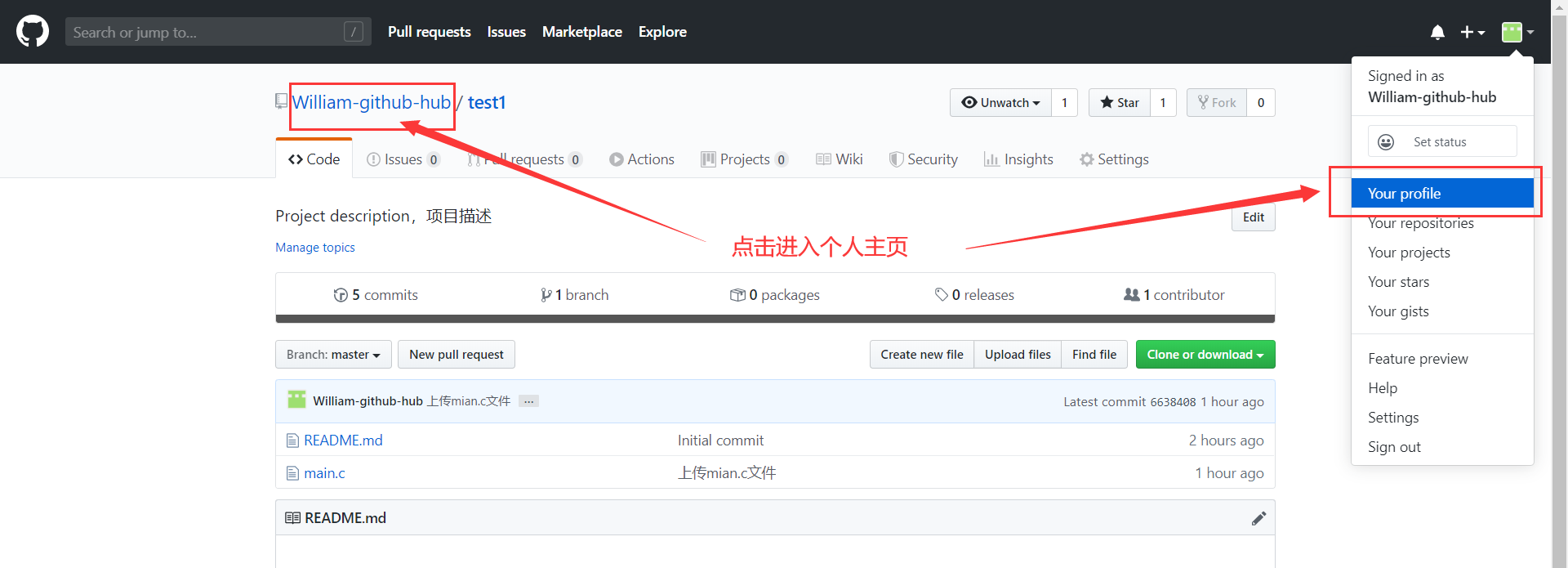The image size is (1568, 568).
Task: Click the page vertical scrollbar
Action: point(1559,284)
